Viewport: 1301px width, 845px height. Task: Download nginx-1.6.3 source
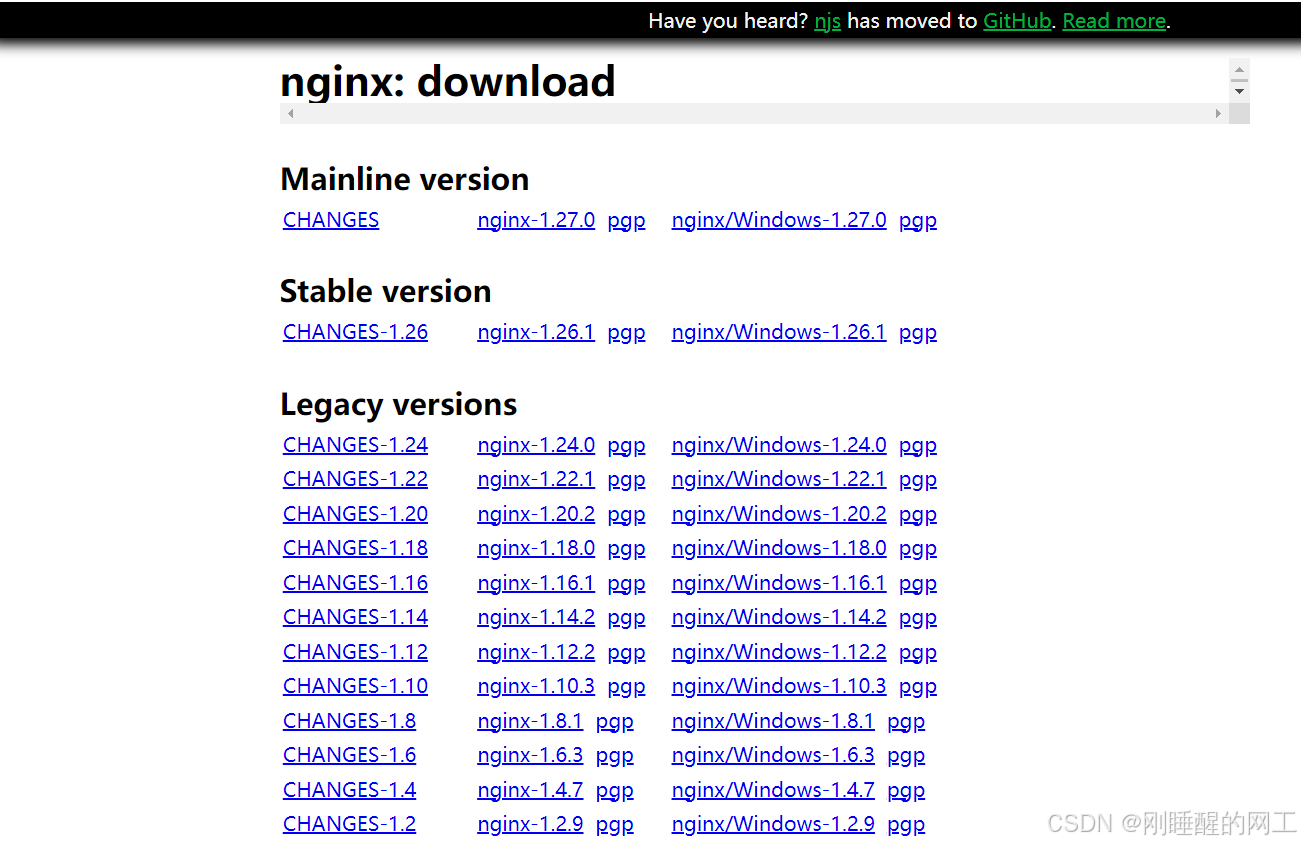[x=530, y=755]
